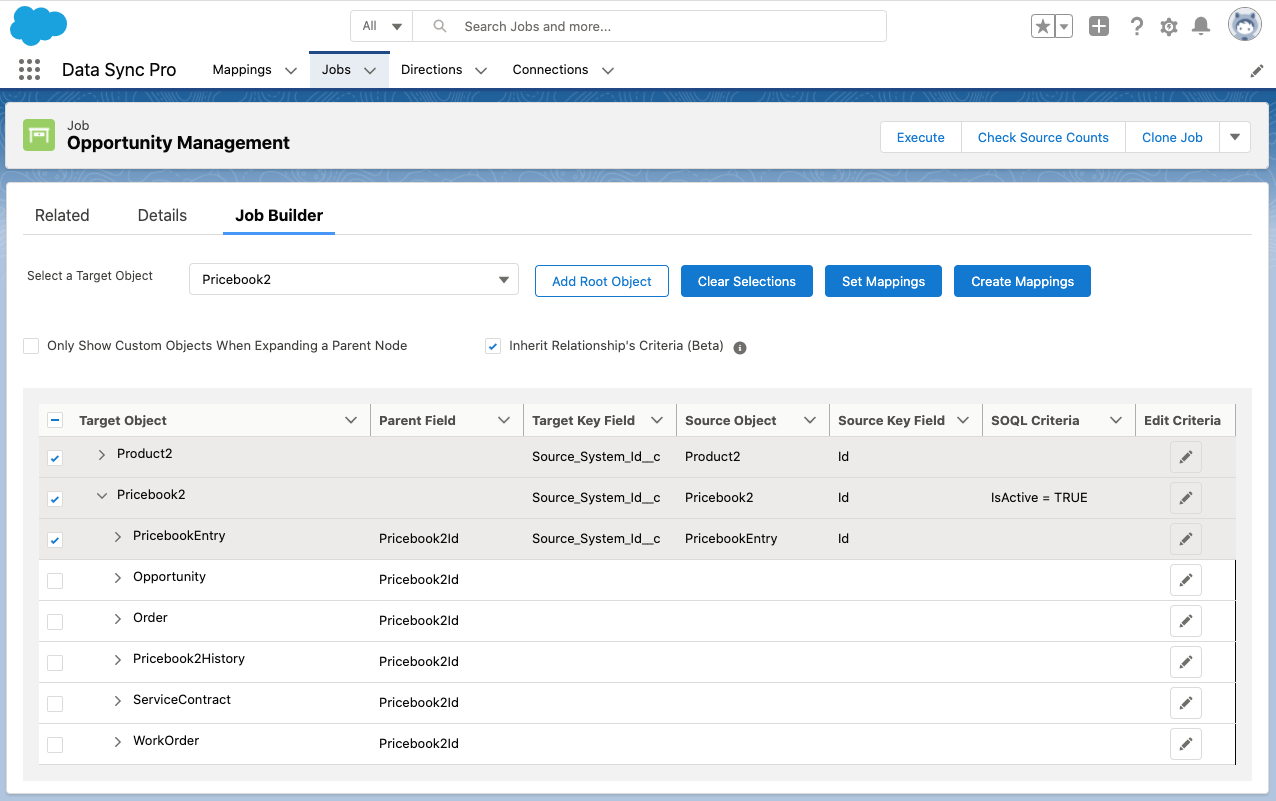Select the Job Builder tab
The image size is (1276, 801).
tap(279, 215)
